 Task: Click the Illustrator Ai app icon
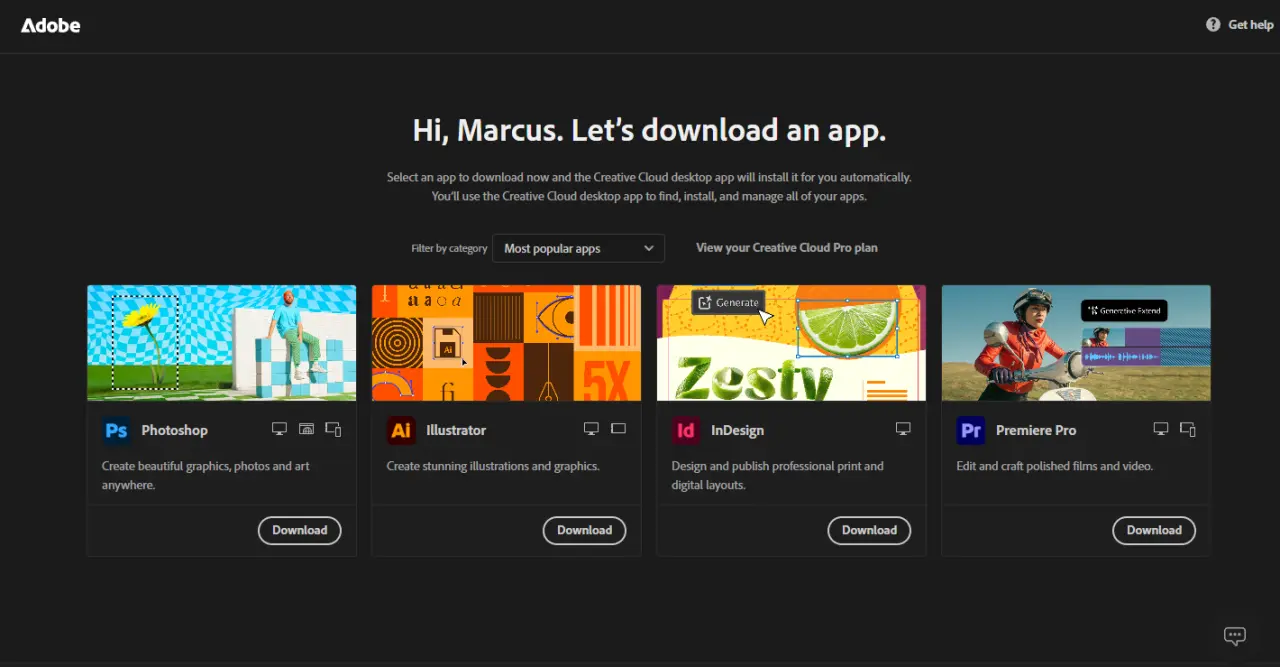(x=401, y=431)
